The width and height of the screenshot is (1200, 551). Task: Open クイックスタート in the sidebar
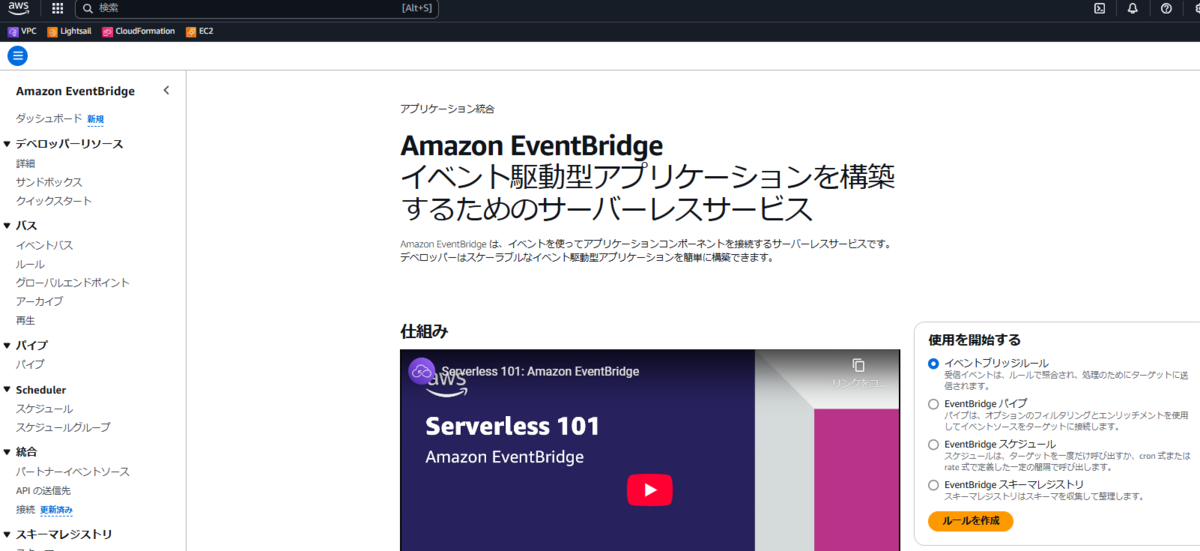tap(54, 201)
